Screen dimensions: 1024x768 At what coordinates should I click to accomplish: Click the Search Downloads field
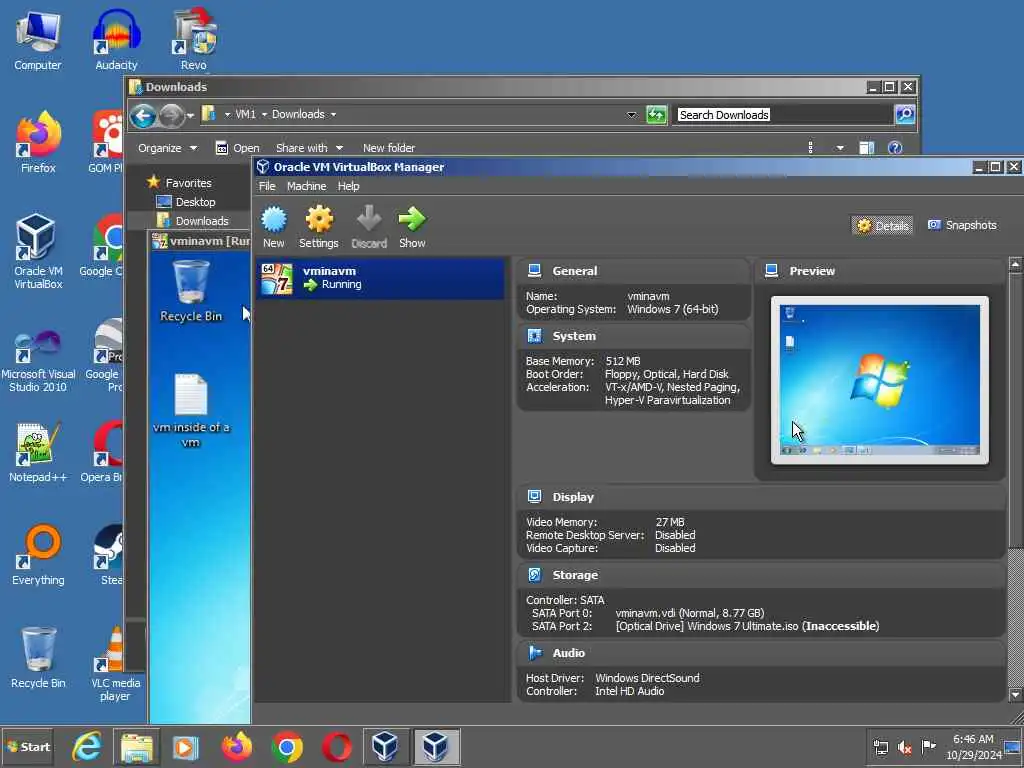click(x=782, y=115)
